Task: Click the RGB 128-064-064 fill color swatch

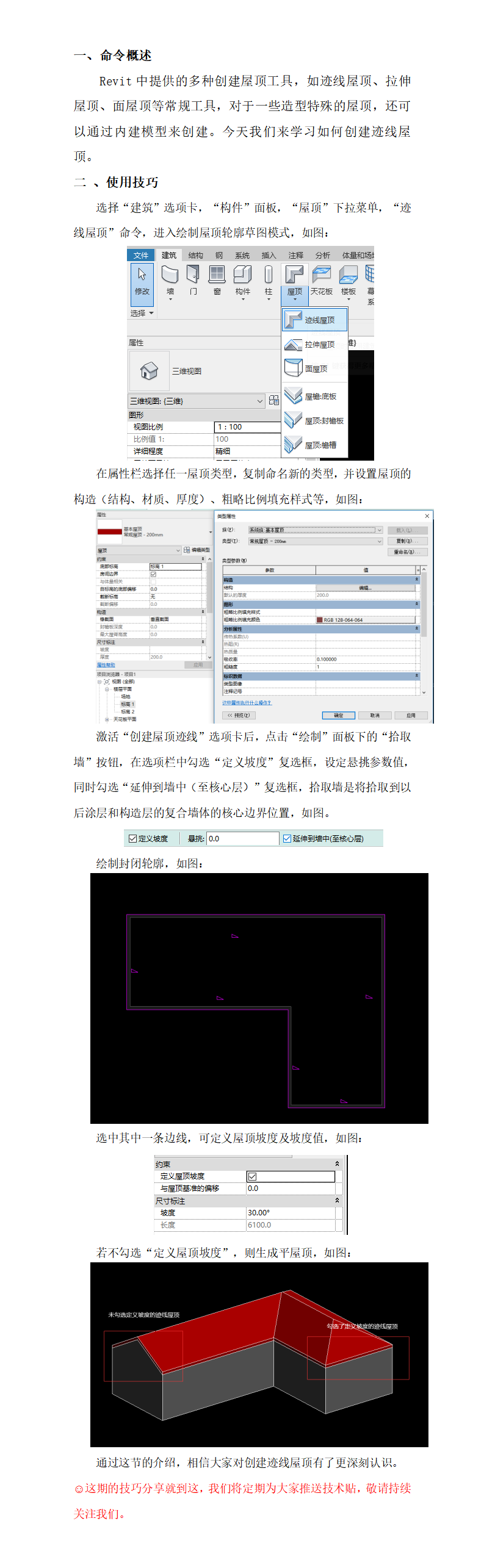Action: pyautogui.click(x=320, y=620)
